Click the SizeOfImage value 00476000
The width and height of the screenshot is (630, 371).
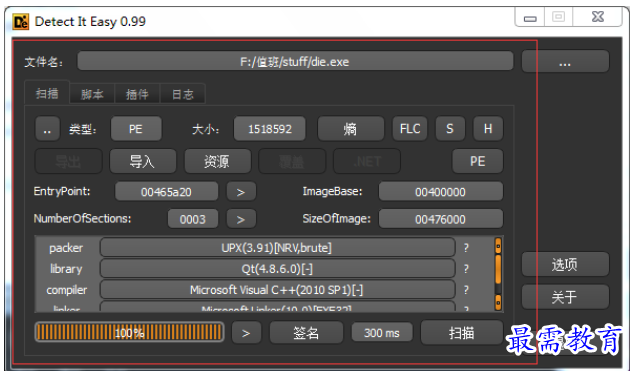pos(440,219)
